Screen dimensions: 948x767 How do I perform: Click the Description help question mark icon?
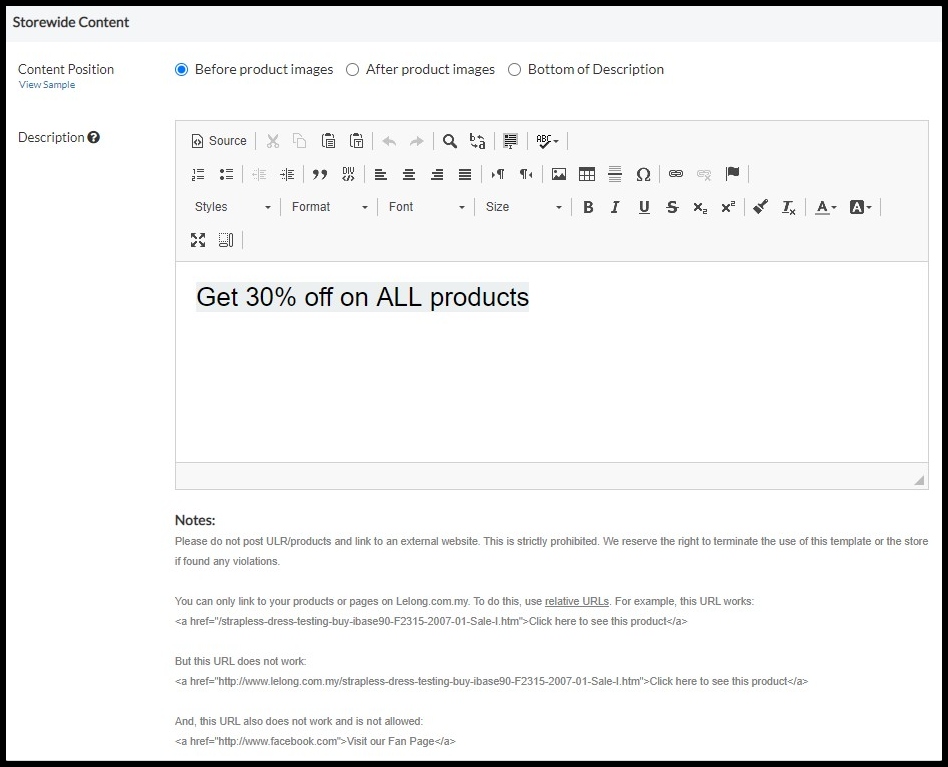click(94, 137)
